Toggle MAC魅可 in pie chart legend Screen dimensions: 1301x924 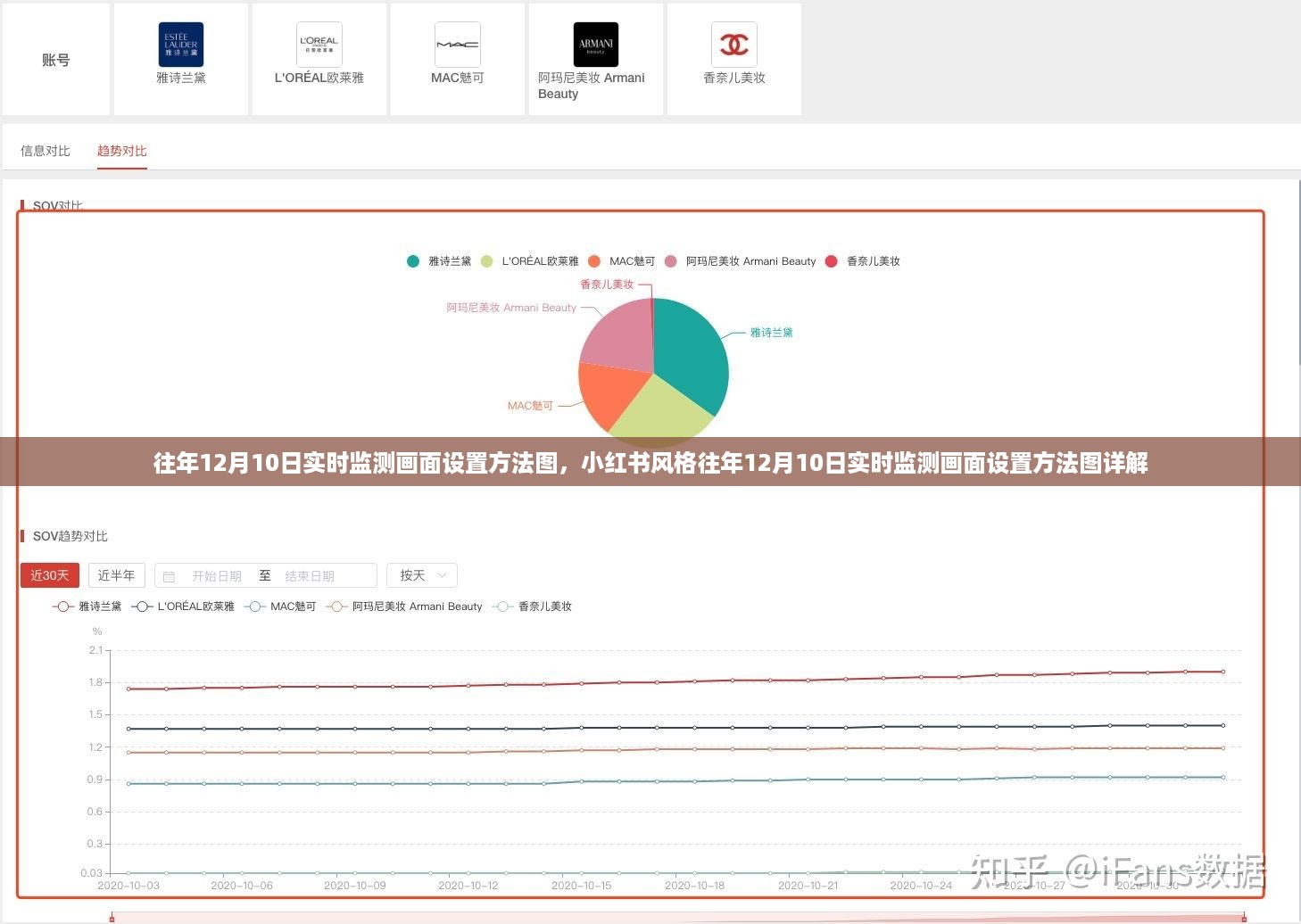coord(622,261)
